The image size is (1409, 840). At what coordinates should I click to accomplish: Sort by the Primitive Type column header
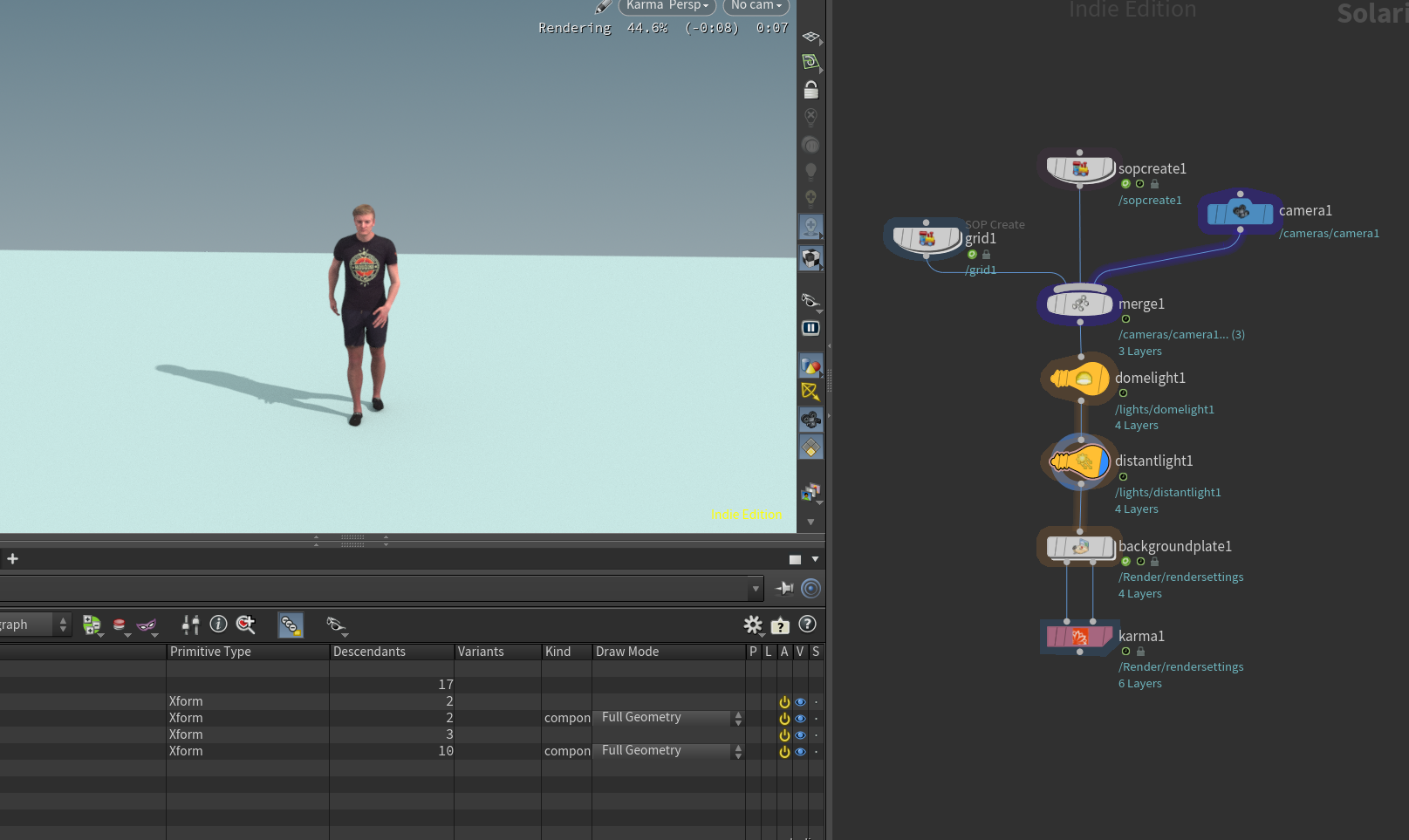point(248,652)
